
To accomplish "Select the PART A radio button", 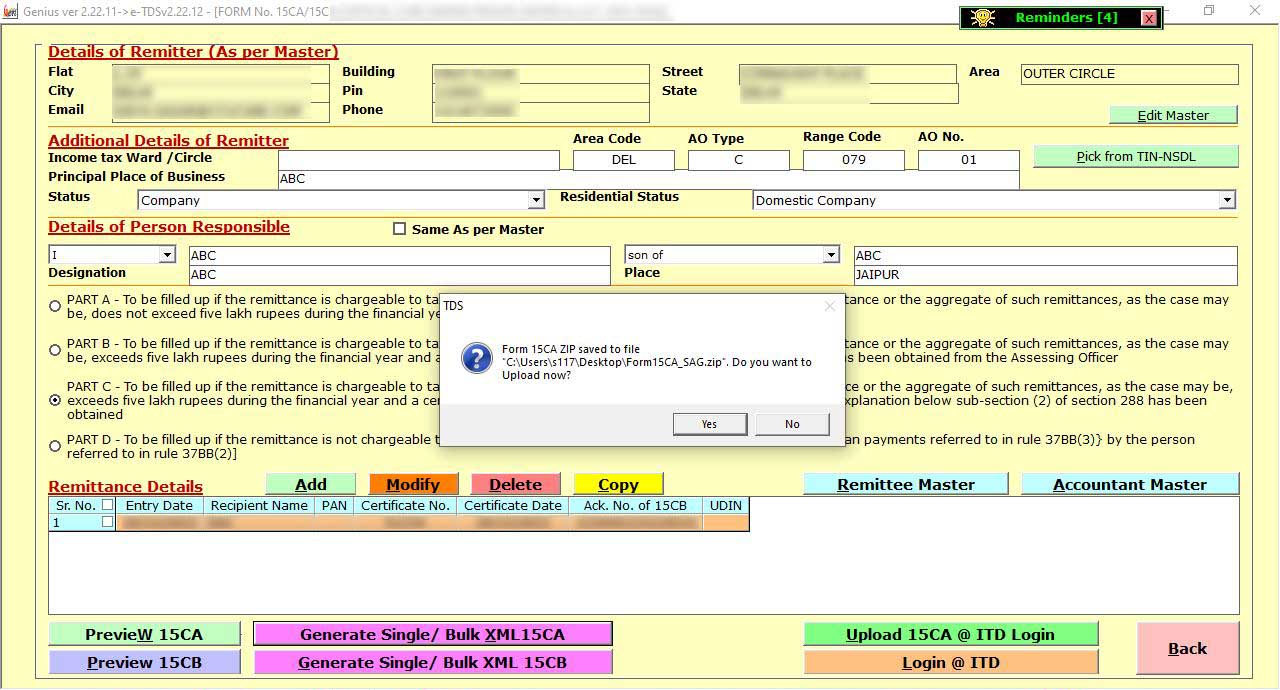I will (56, 306).
